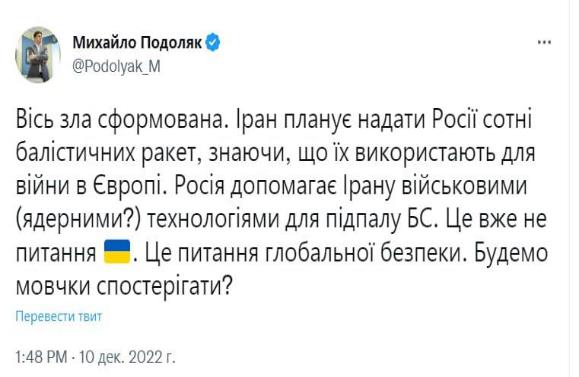Open Михайло Подоляк's profile avatar
The width and height of the screenshot is (579, 377).
(38, 55)
